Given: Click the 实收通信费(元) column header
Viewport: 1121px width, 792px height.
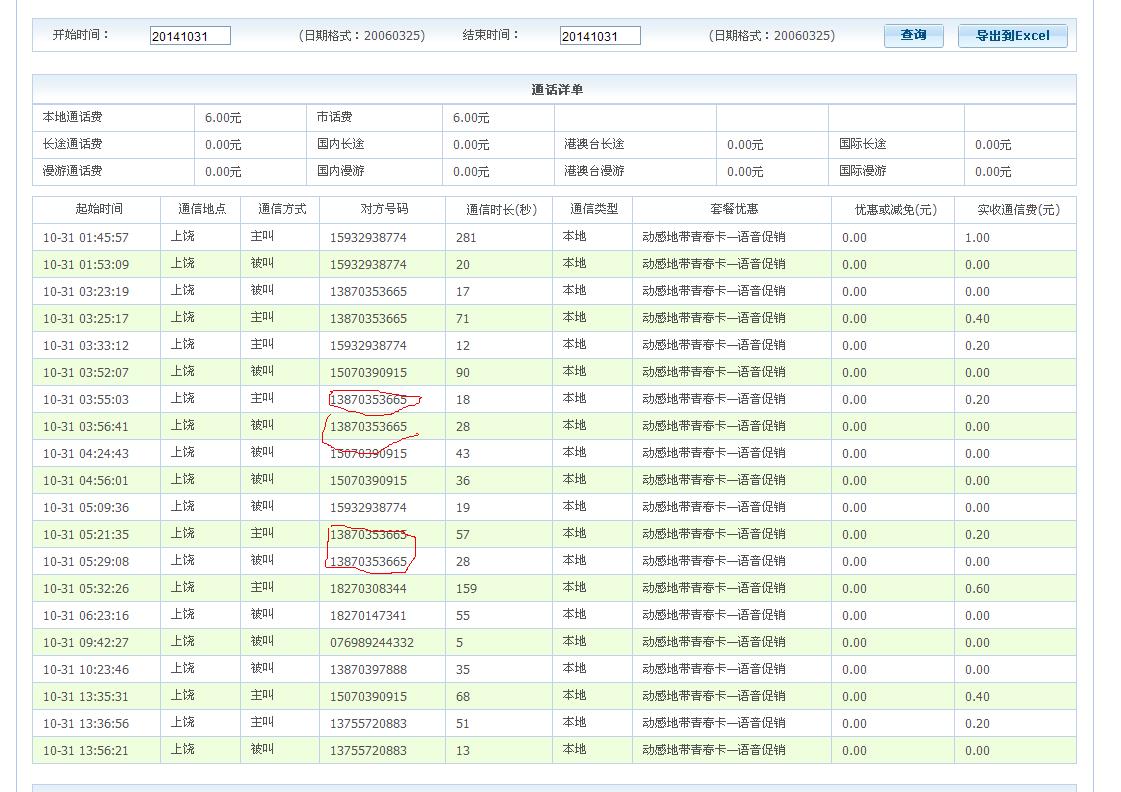Looking at the screenshot, I should pyautogui.click(x=1018, y=210).
